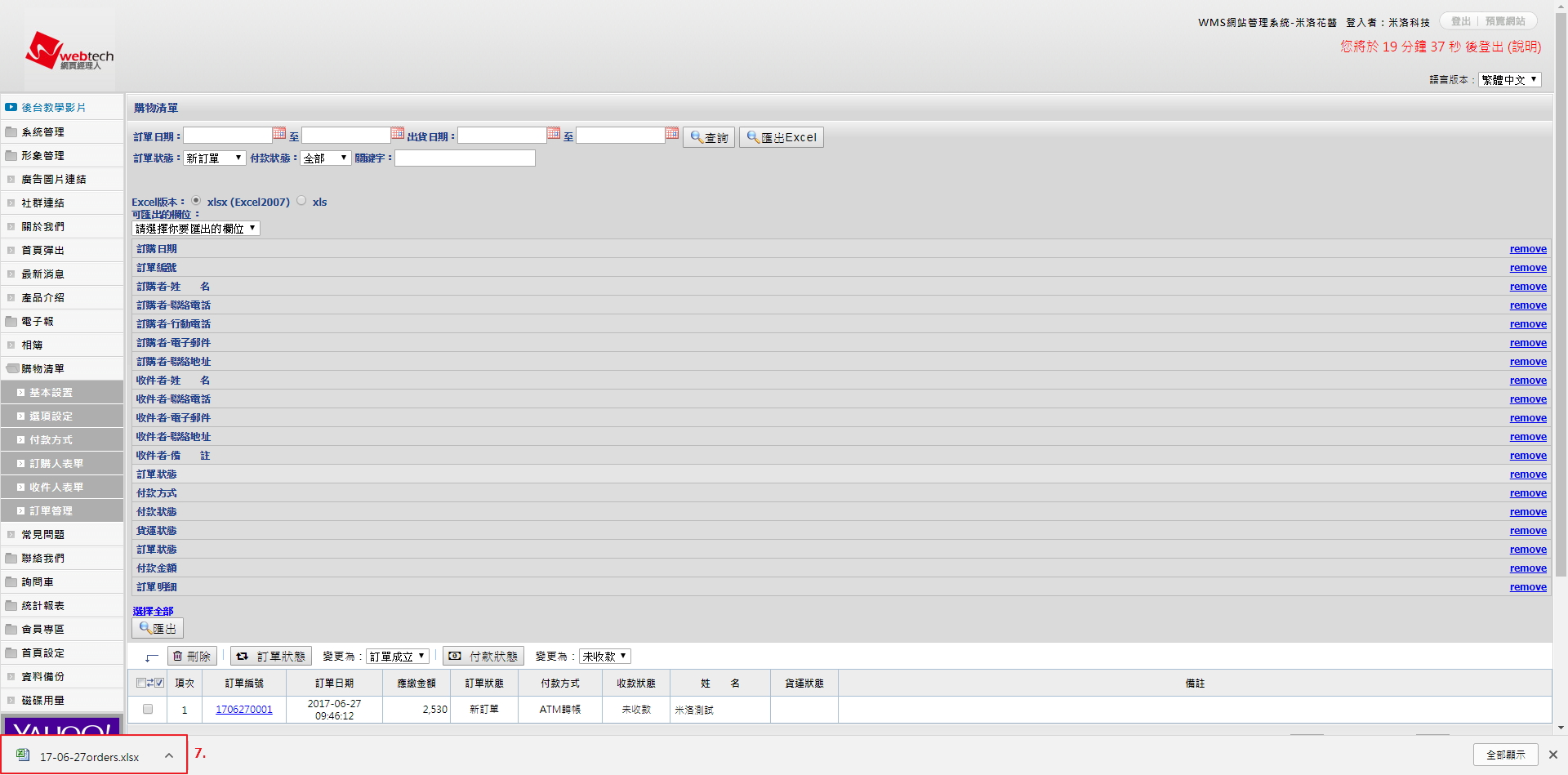Open the 付款狀態 filter dropdown
Screen dimensions: 1568x775
pyautogui.click(x=325, y=158)
